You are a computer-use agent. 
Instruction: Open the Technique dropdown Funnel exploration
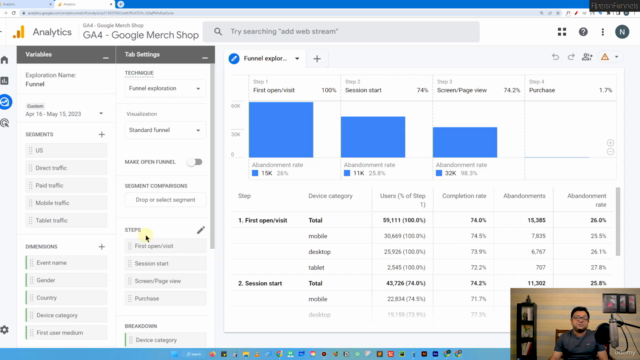pyautogui.click(x=164, y=89)
